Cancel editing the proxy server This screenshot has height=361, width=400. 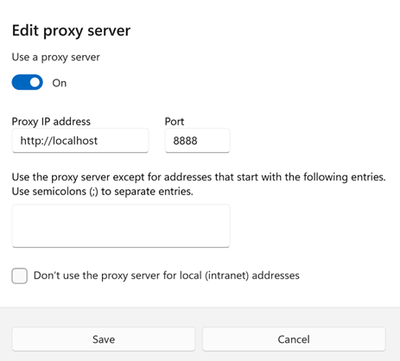(294, 339)
